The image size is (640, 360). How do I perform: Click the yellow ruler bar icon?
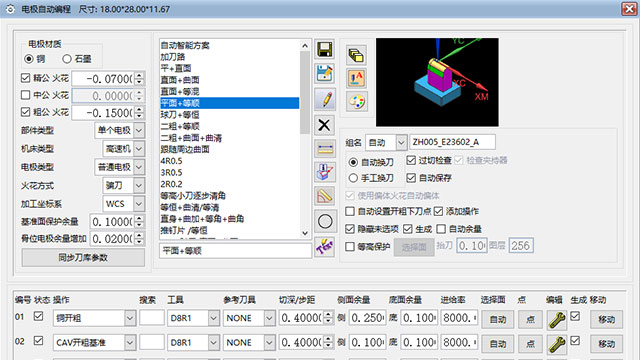pyautogui.click(x=325, y=149)
